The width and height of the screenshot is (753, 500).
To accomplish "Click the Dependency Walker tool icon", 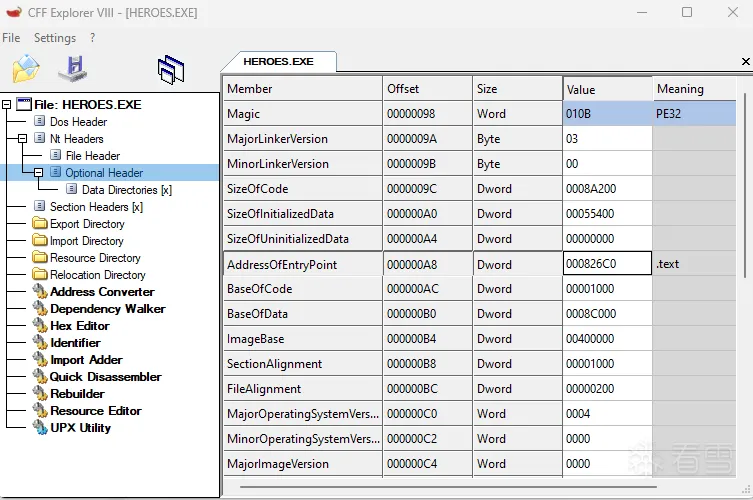I will click(40, 308).
